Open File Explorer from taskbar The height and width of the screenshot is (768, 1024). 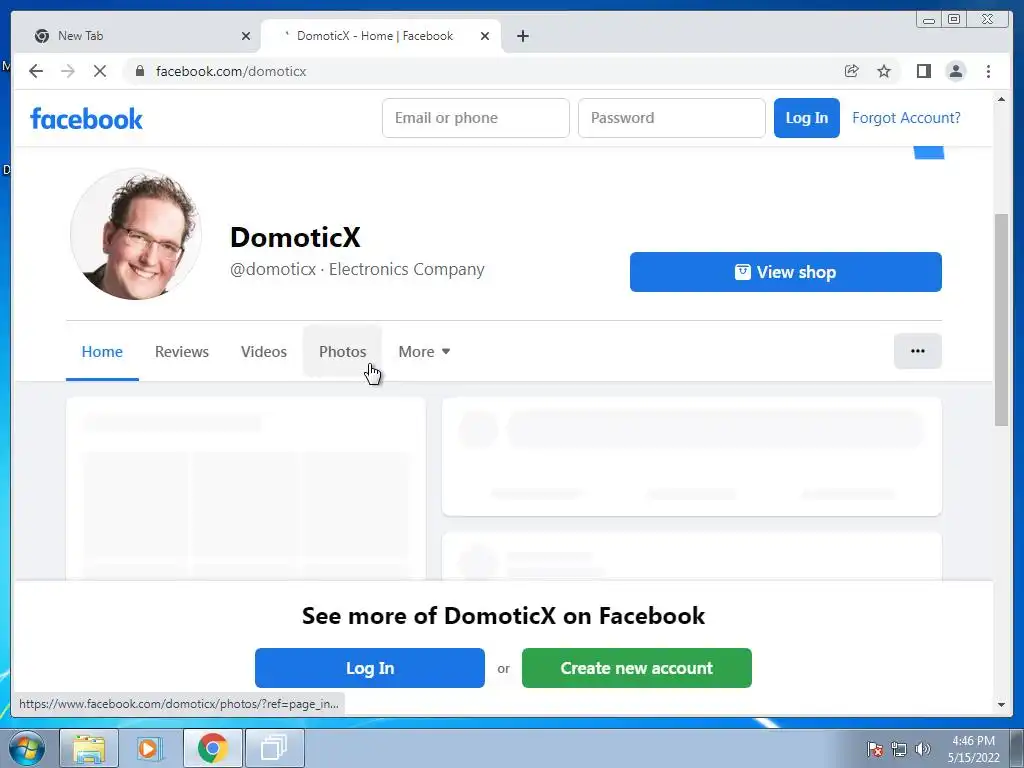coord(89,748)
